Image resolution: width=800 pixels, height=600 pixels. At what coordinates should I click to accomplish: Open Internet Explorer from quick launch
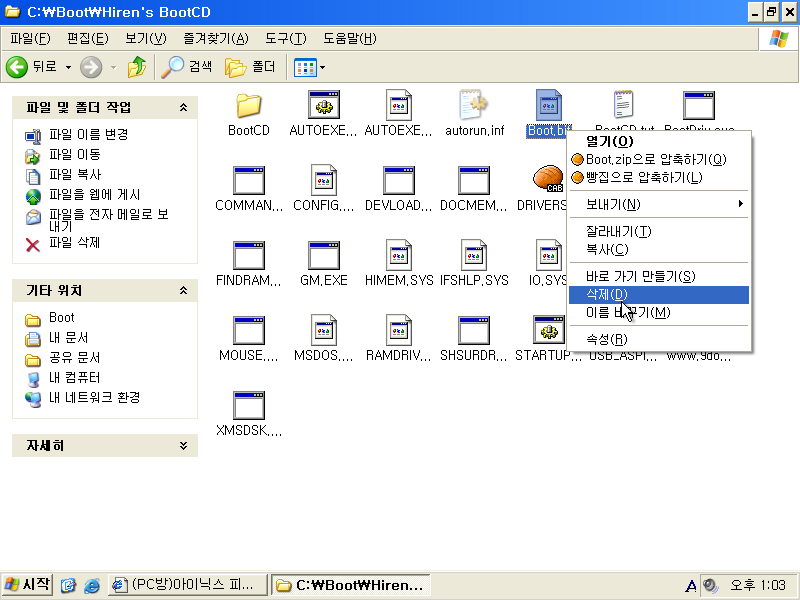click(x=92, y=585)
